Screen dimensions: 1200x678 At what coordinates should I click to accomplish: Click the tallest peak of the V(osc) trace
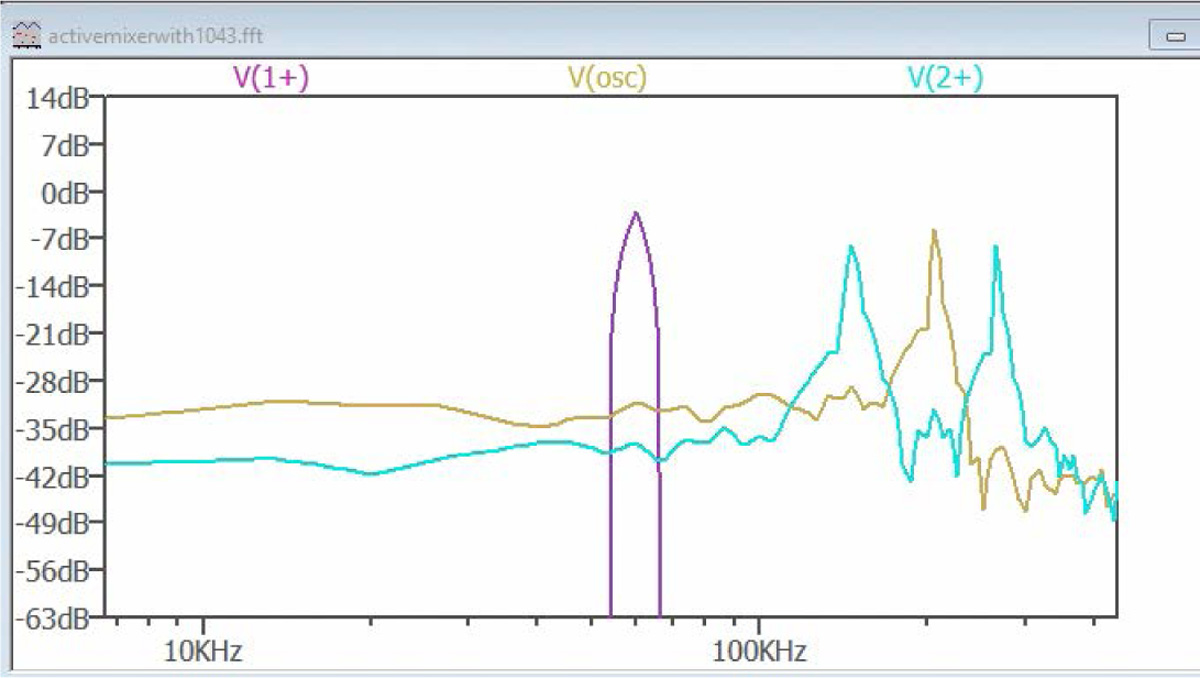pos(934,231)
